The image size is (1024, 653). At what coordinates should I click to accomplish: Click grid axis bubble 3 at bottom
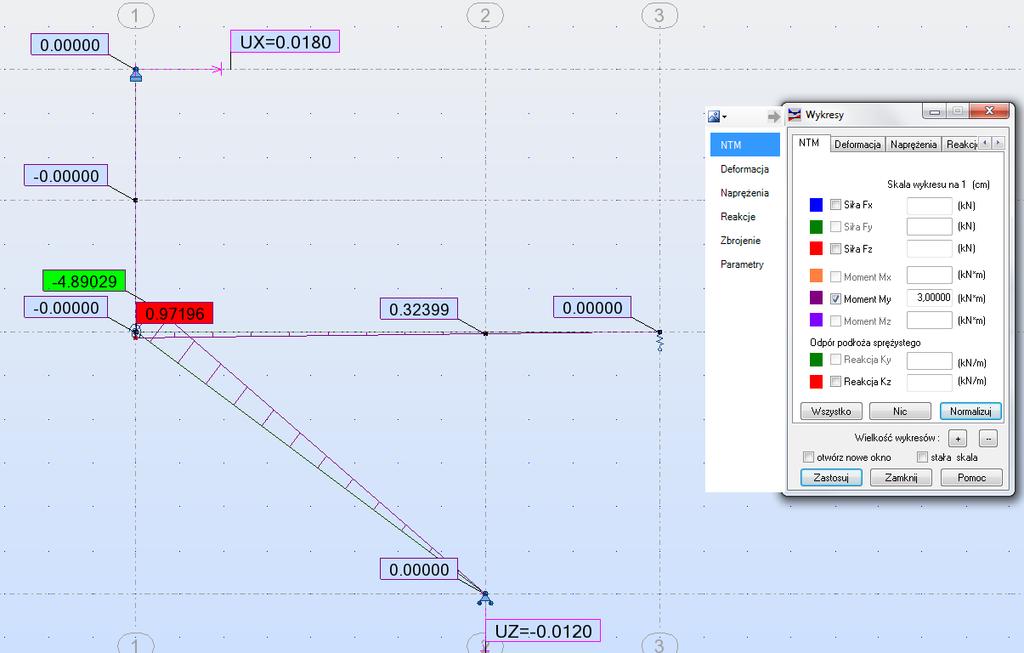660,644
